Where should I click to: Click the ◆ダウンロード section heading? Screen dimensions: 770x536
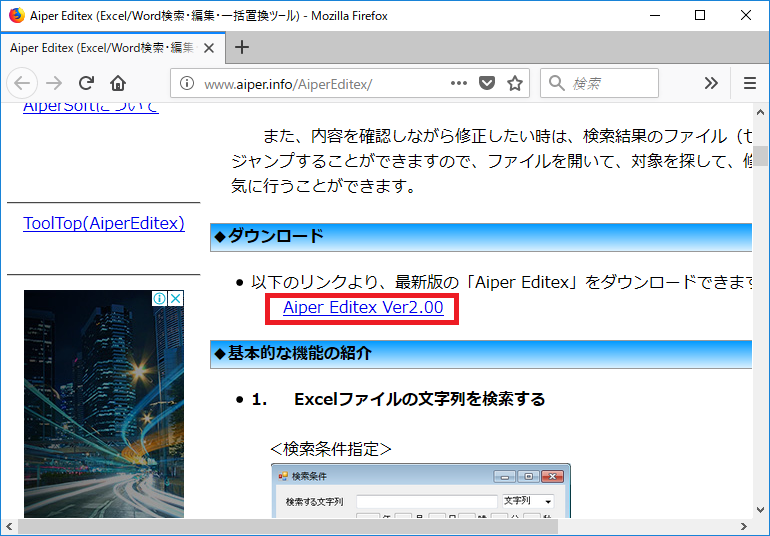tap(269, 236)
